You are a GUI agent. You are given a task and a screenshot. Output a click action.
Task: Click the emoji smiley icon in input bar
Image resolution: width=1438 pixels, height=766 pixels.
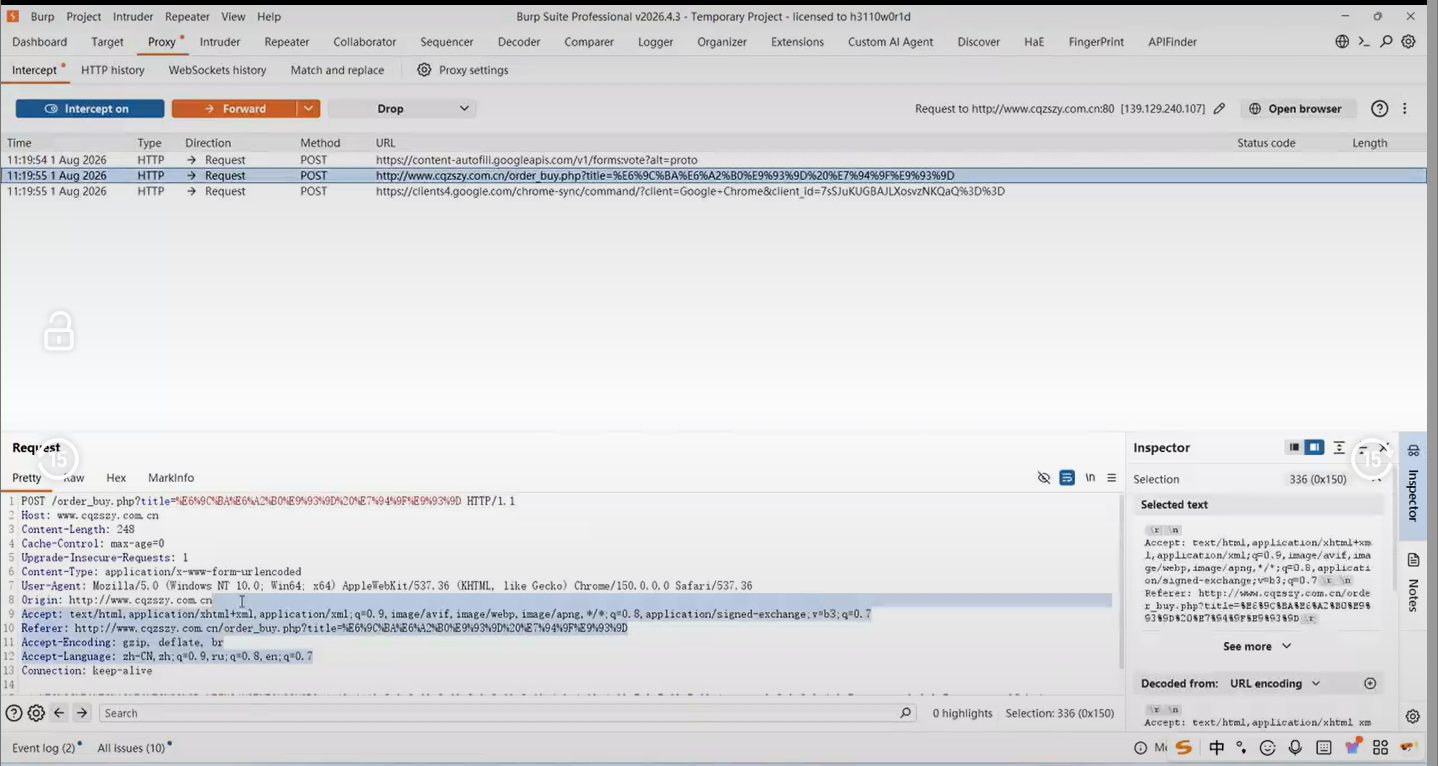1268,748
